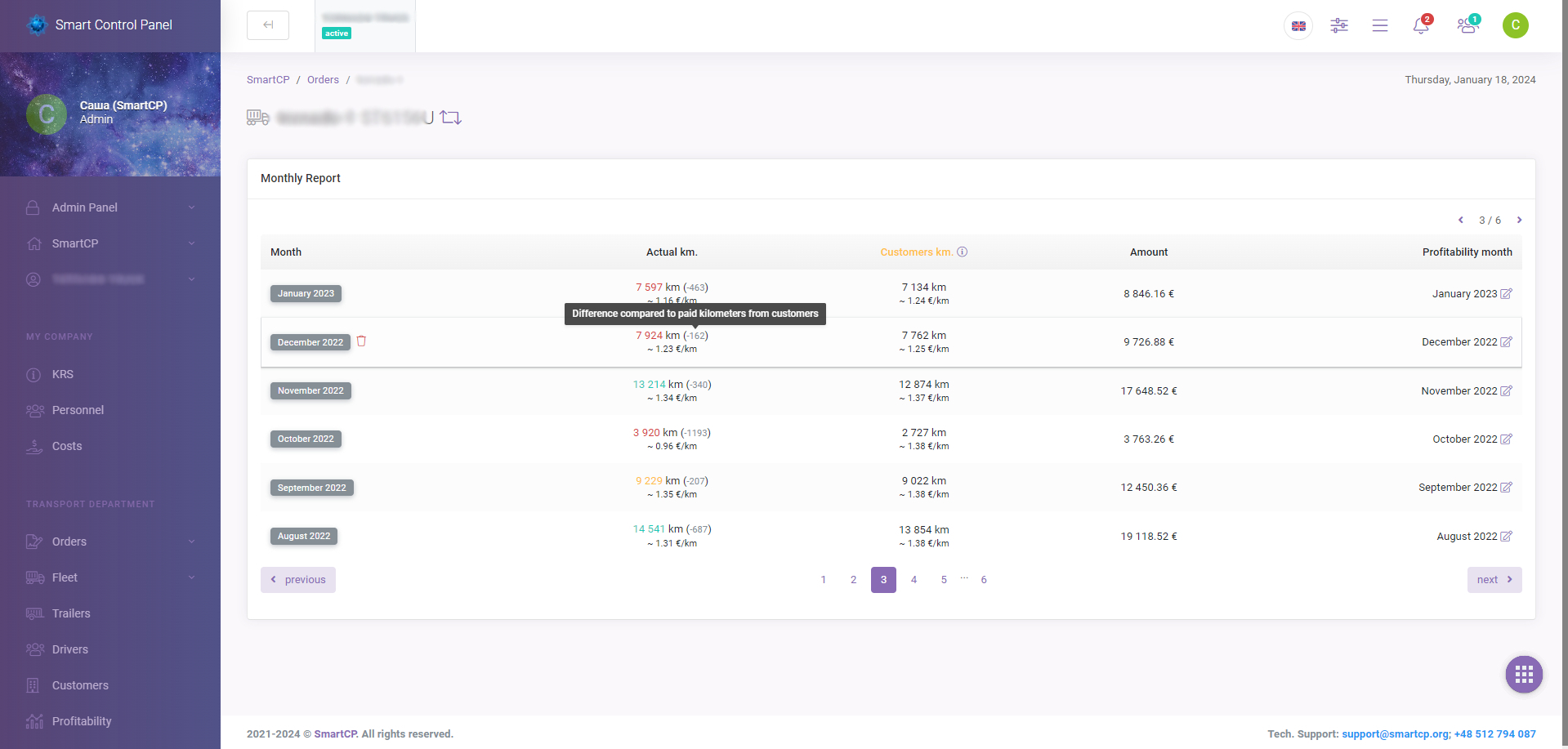Open the Orders breadcrumb link
The width and height of the screenshot is (1568, 749).
click(323, 80)
